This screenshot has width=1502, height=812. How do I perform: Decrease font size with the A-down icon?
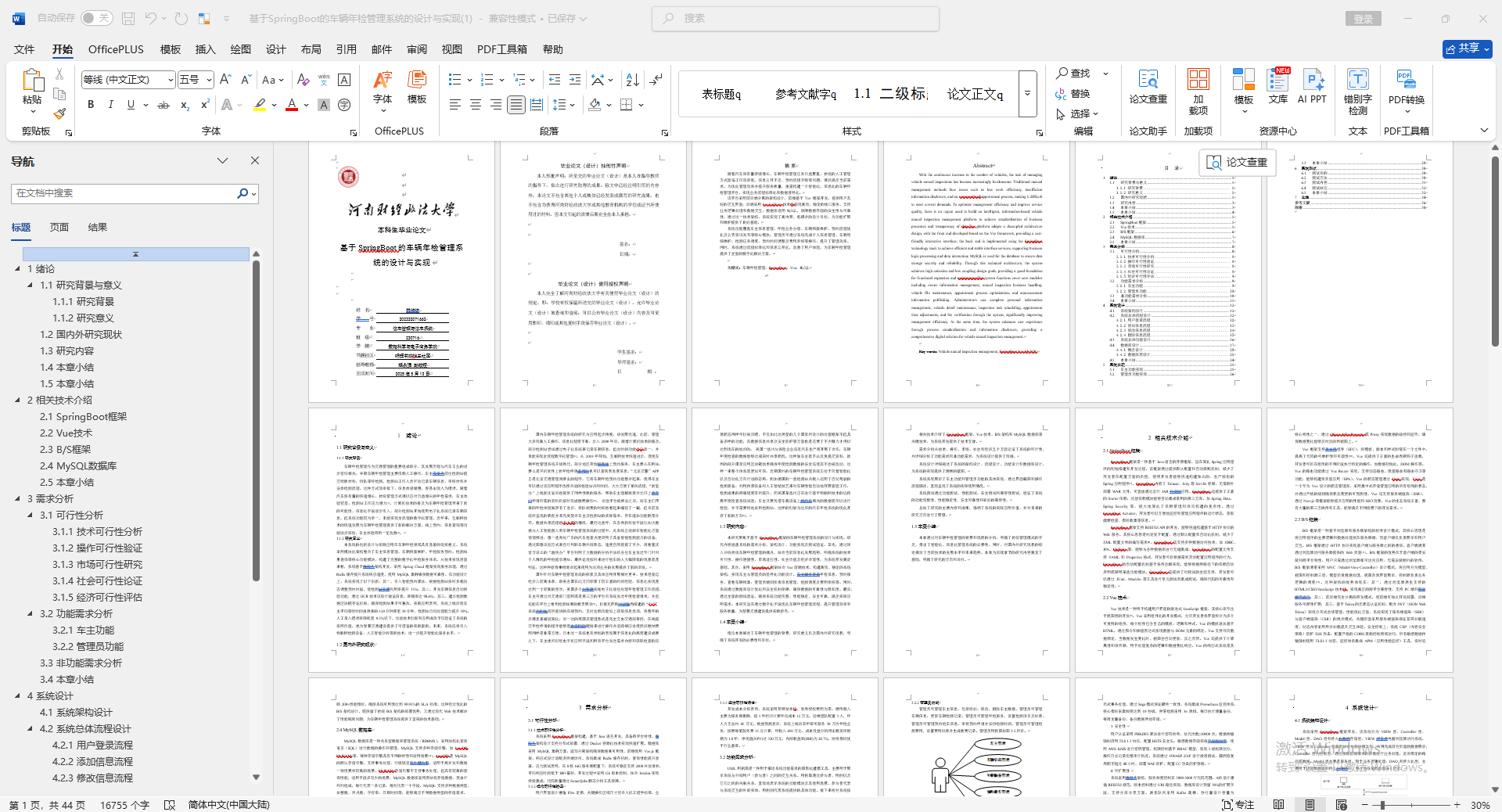point(246,80)
